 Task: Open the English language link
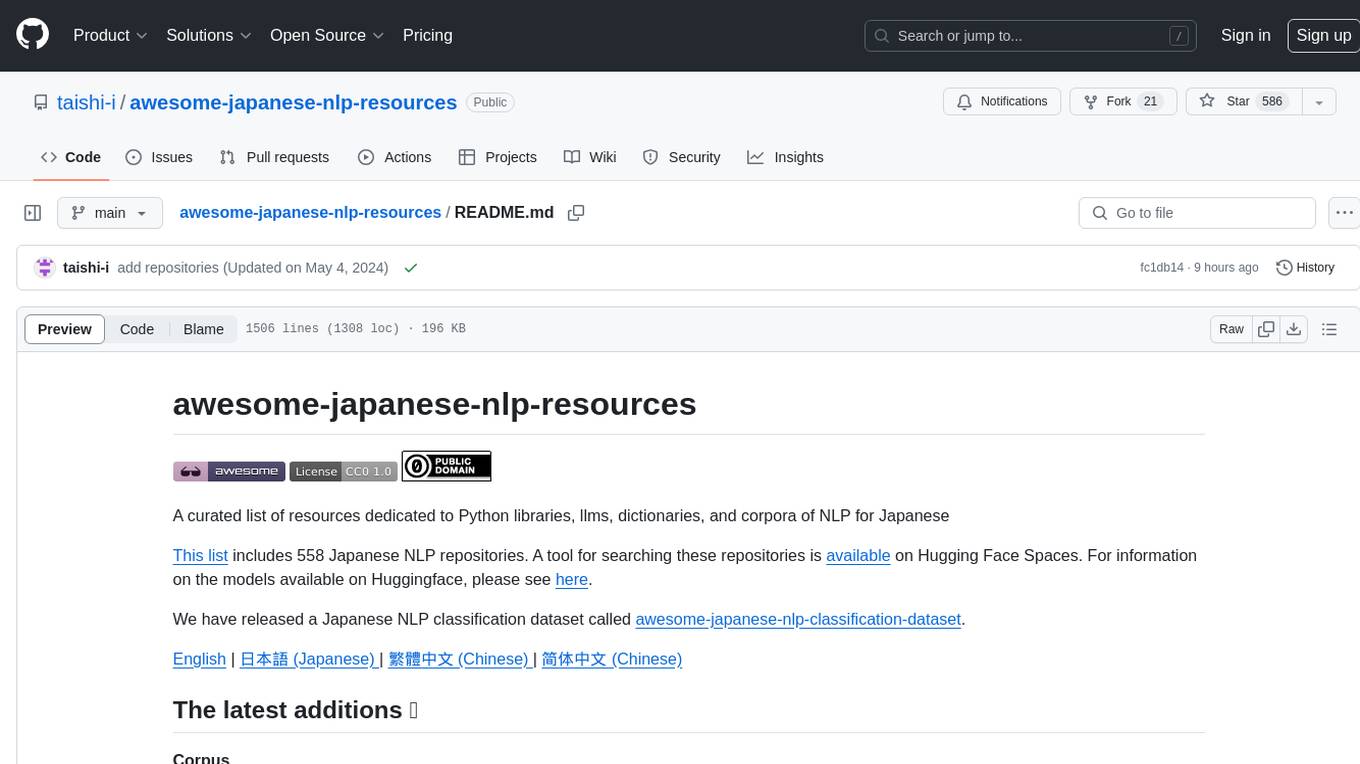(x=199, y=659)
